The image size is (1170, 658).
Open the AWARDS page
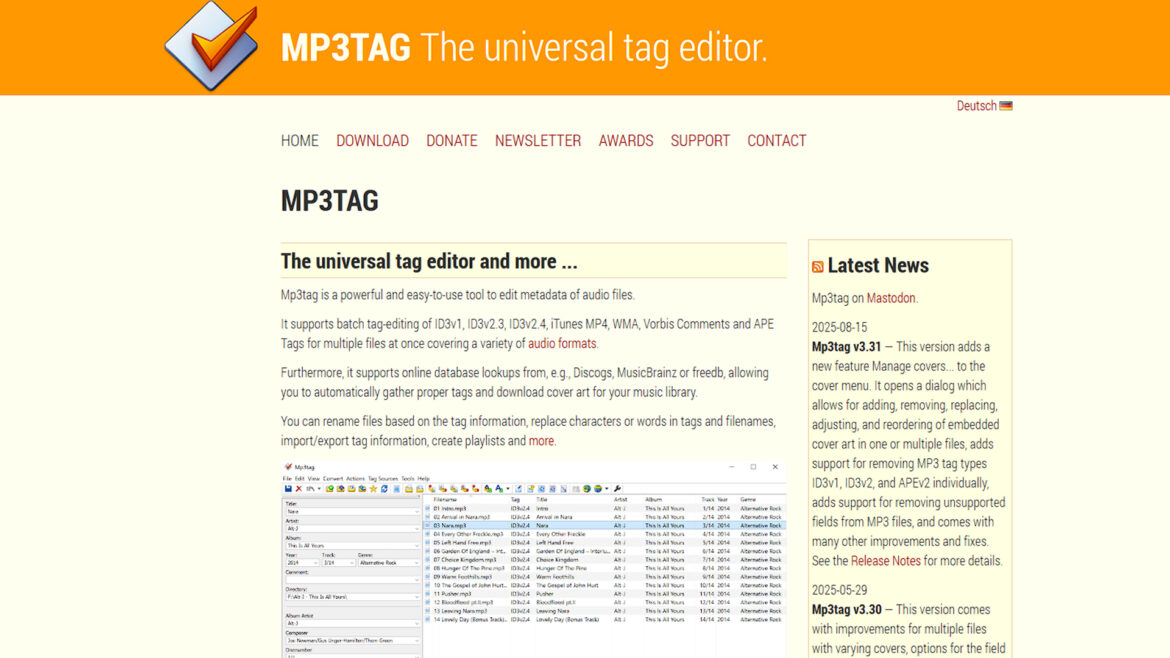626,140
